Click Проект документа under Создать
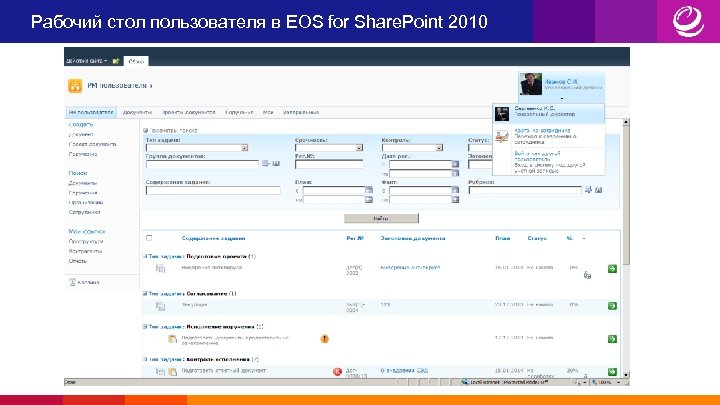This screenshot has height=405, width=720. click(92, 144)
